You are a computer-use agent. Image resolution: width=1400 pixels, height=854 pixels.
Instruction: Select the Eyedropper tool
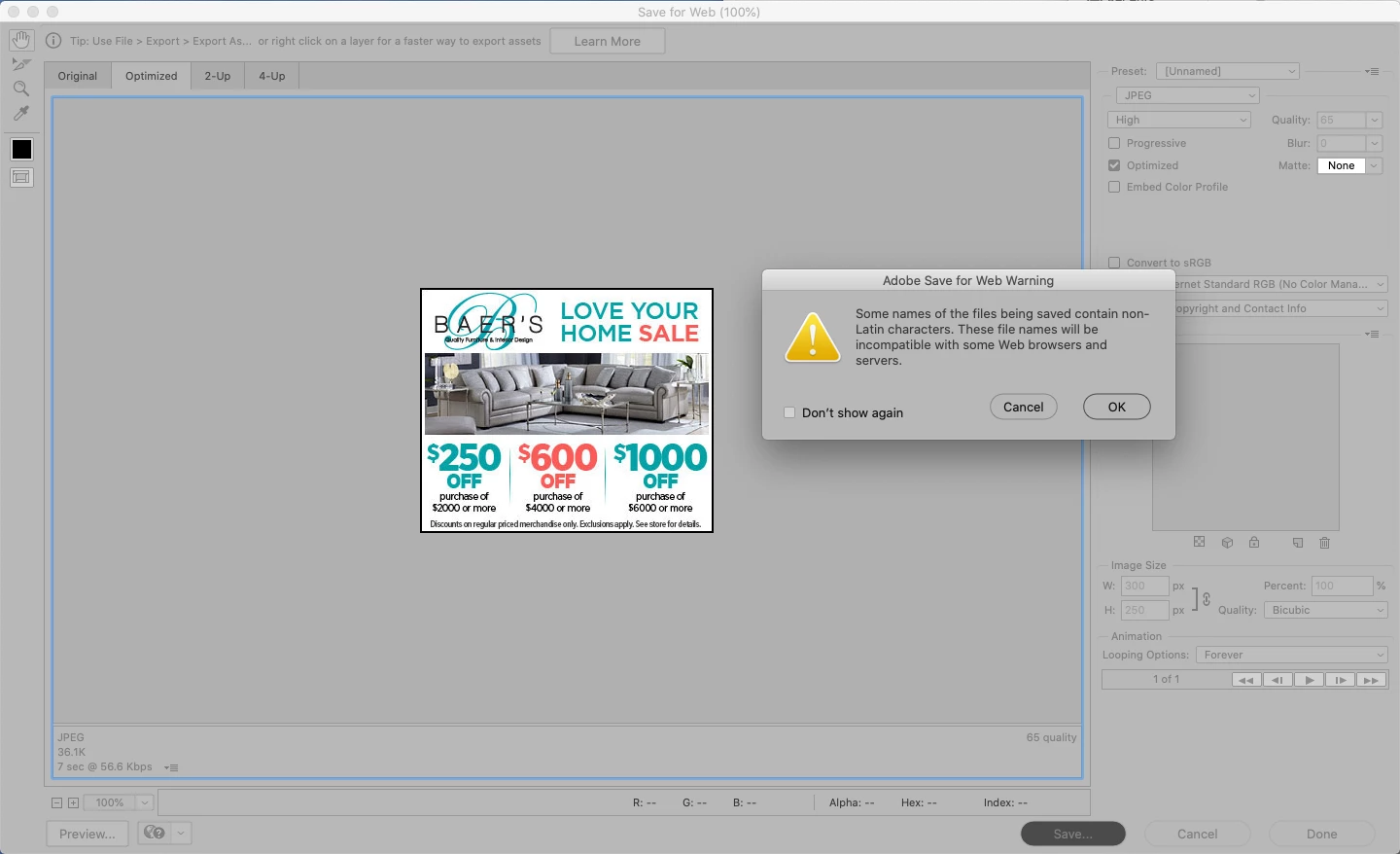pos(21,113)
